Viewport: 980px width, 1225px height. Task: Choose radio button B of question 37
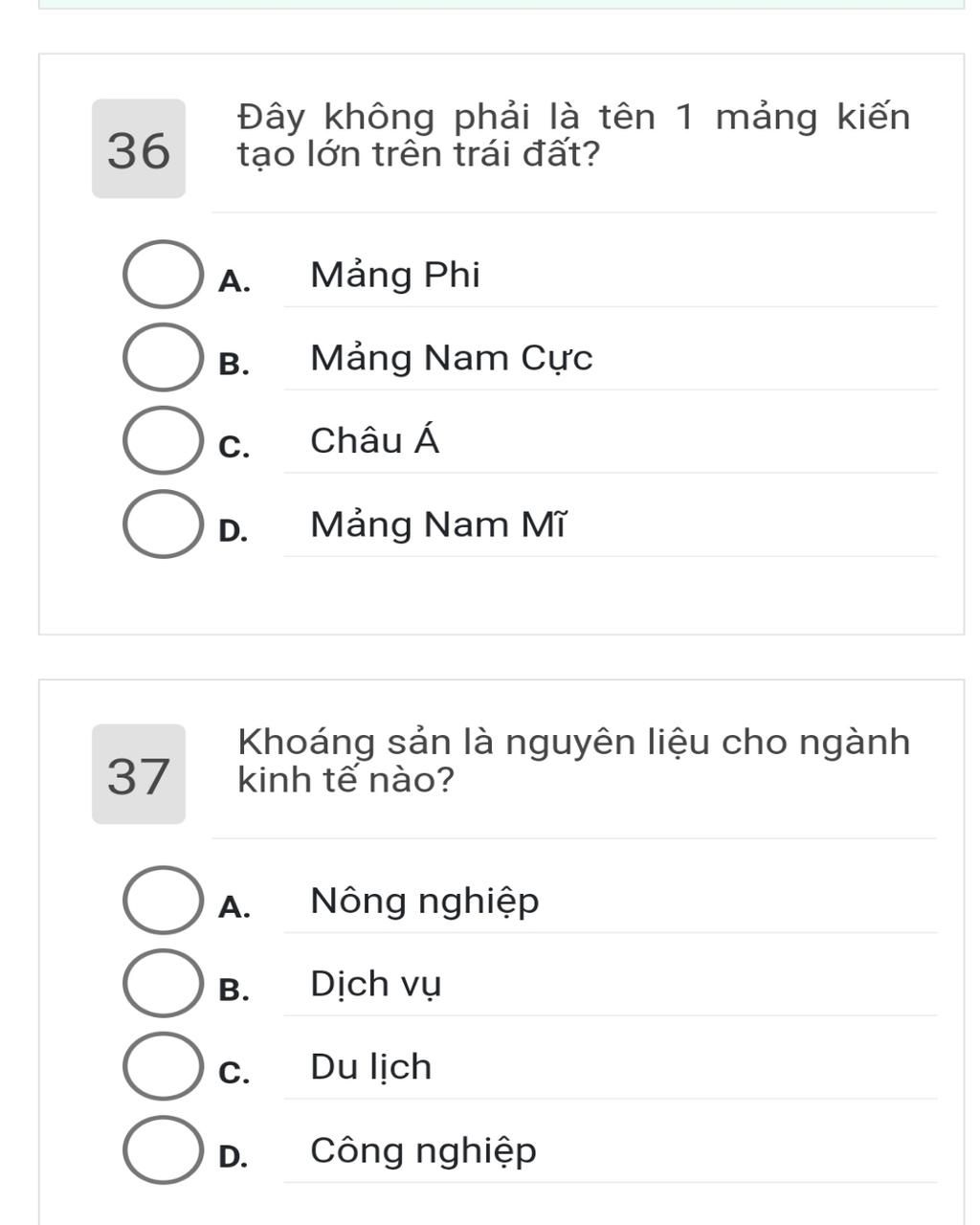163,984
